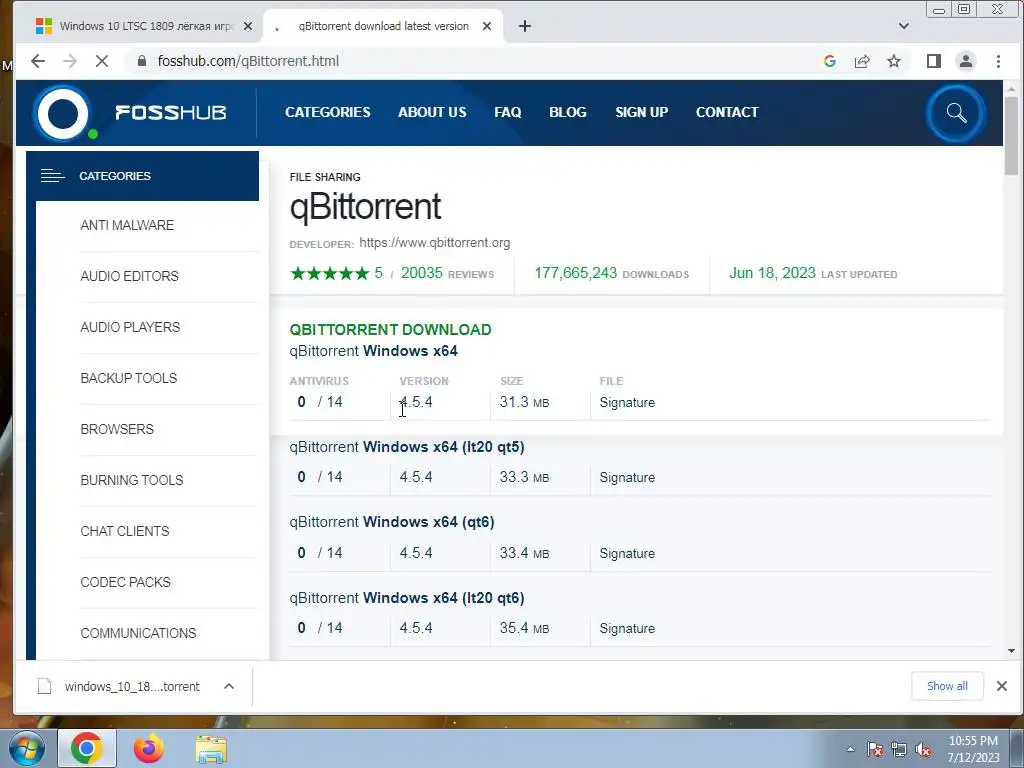
Task: Click the address bar URL
Action: (248, 61)
